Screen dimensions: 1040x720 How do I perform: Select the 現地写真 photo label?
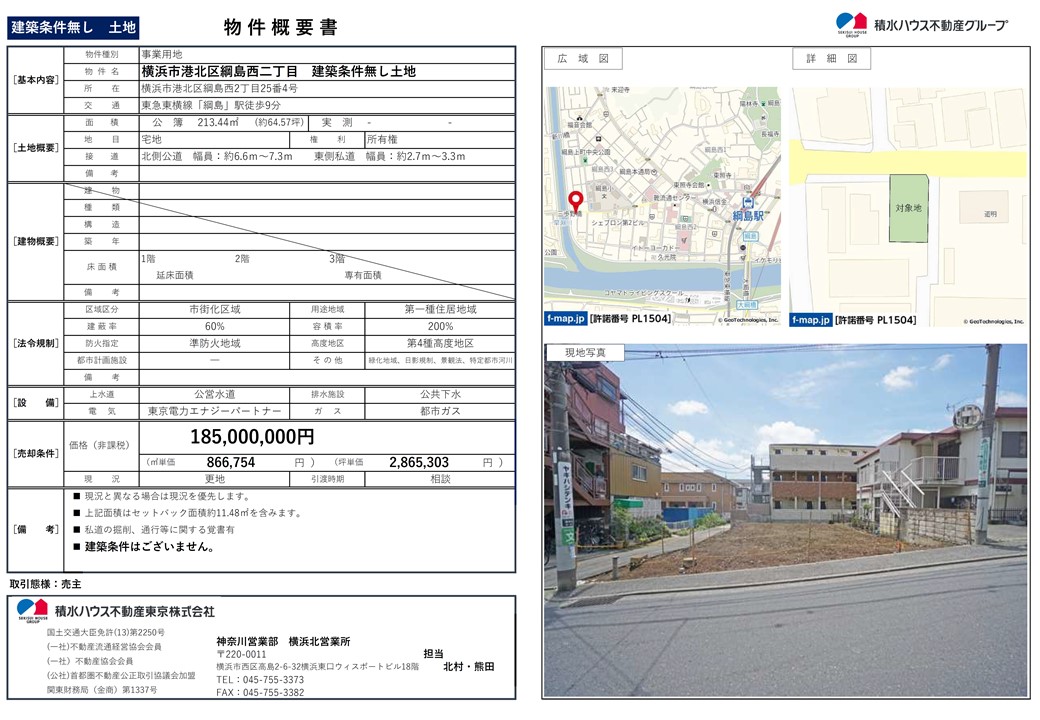[x=585, y=352]
